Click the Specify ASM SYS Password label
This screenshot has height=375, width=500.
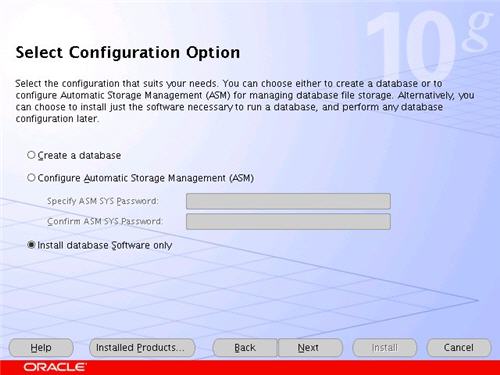pos(103,201)
